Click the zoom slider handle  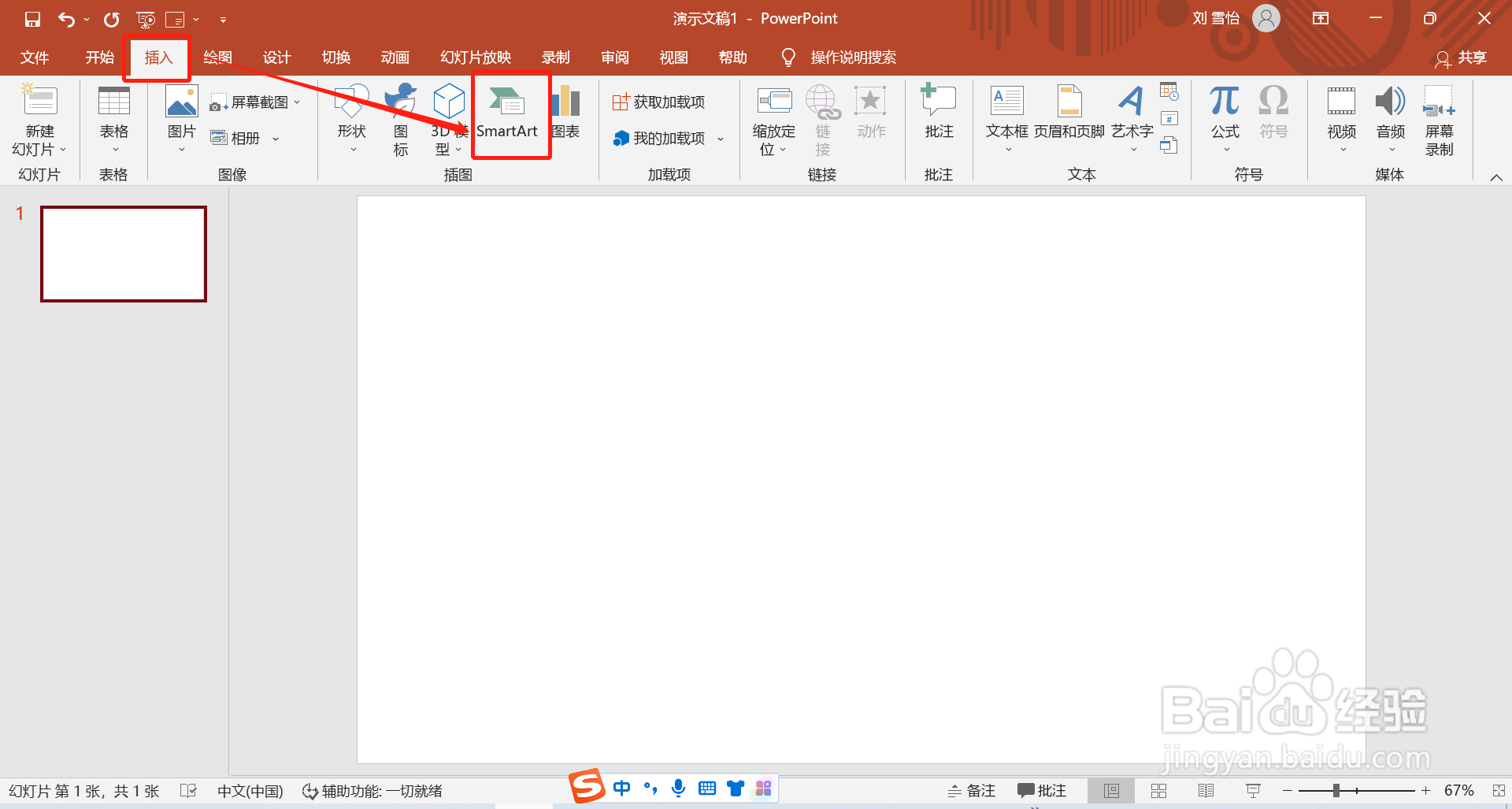(1336, 790)
